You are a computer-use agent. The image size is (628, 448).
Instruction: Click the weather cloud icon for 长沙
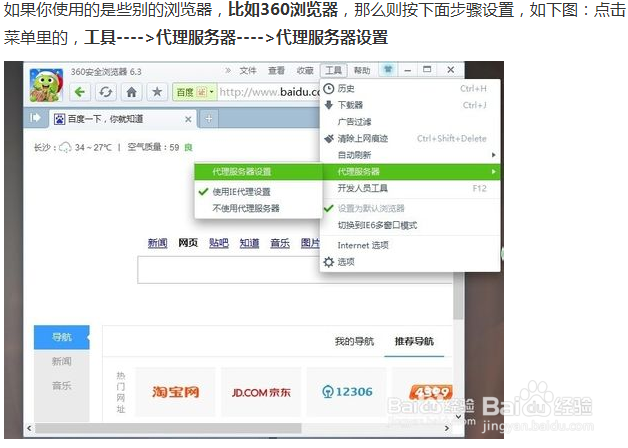coord(65,148)
